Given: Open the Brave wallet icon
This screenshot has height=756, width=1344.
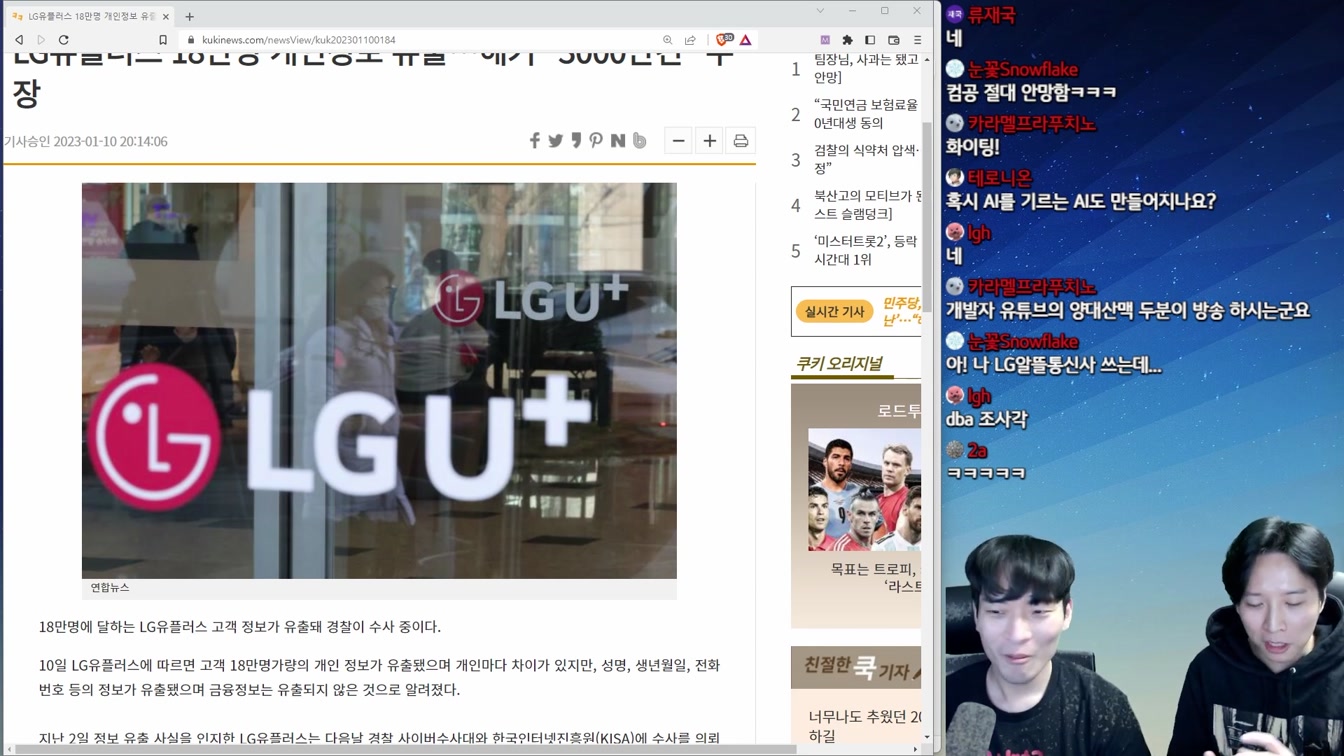Looking at the screenshot, I should click(894, 40).
